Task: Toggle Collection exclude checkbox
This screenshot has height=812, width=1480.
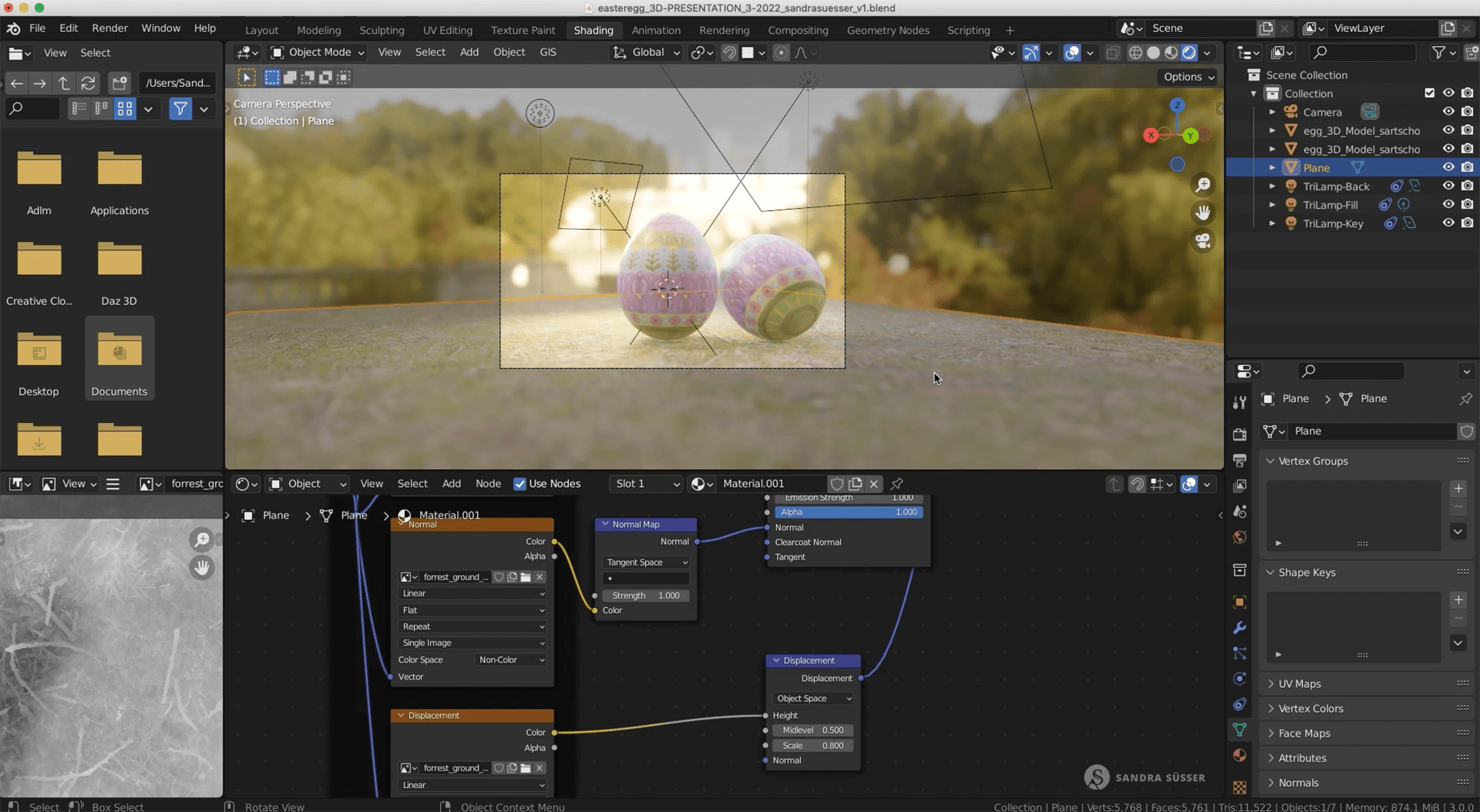Action: (1429, 93)
